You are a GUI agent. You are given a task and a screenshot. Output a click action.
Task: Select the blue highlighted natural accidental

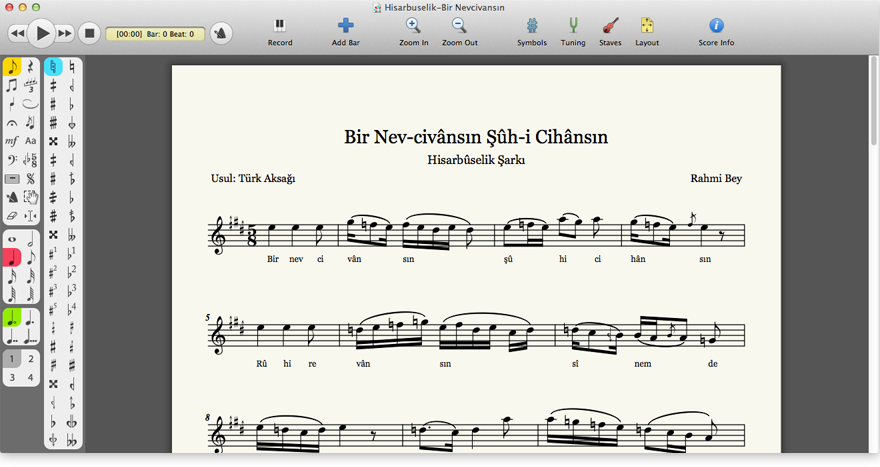click(53, 67)
